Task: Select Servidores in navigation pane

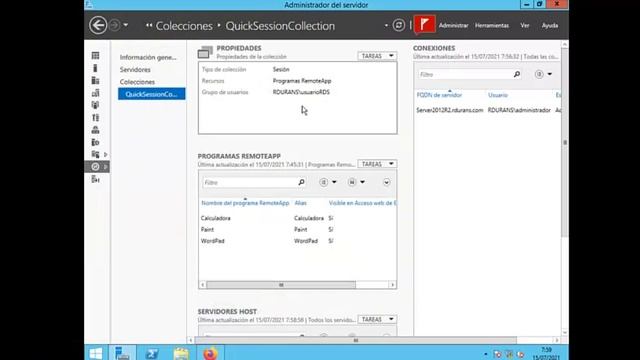Action: [135, 70]
